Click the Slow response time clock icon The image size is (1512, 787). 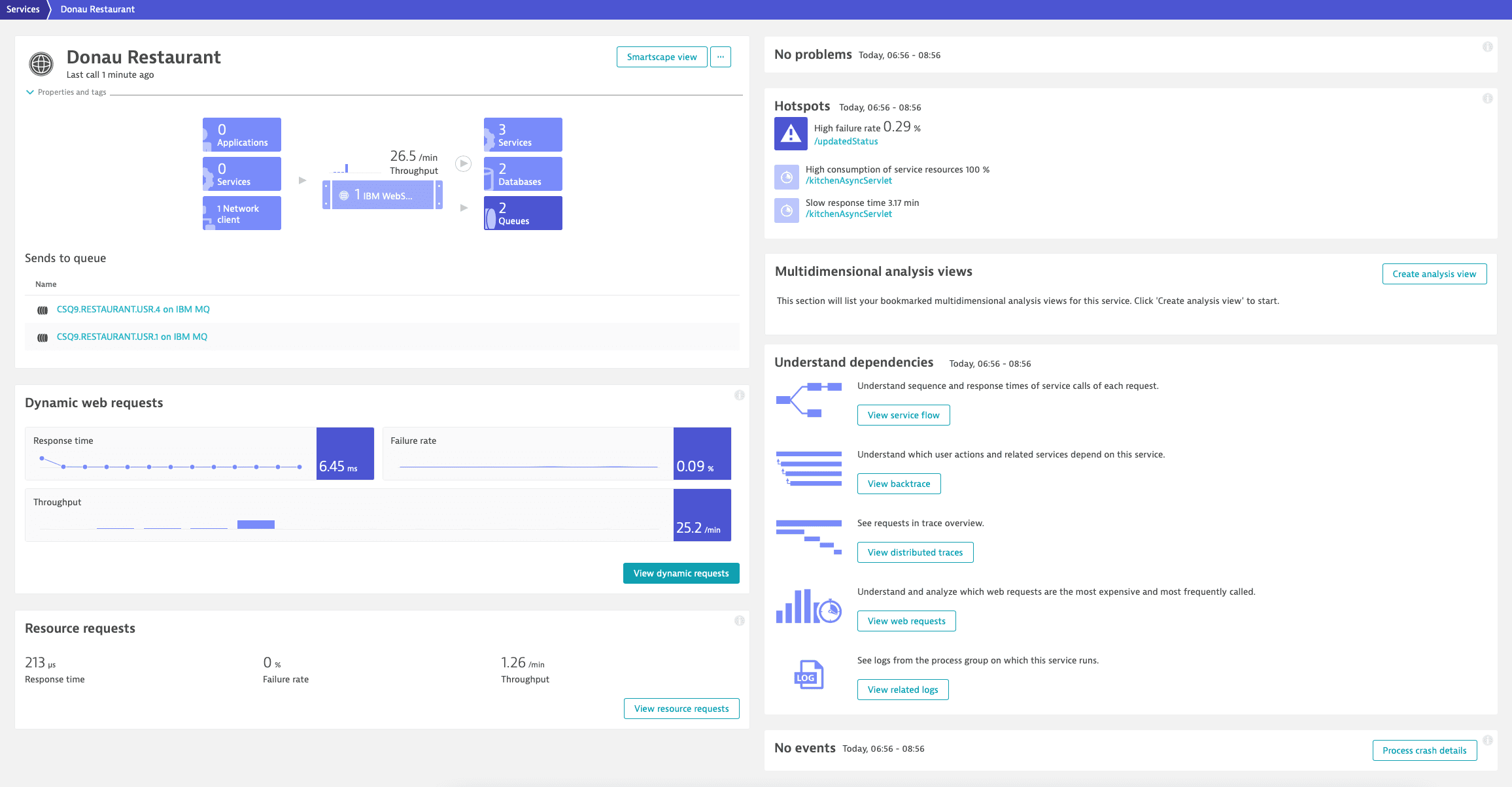(x=787, y=210)
